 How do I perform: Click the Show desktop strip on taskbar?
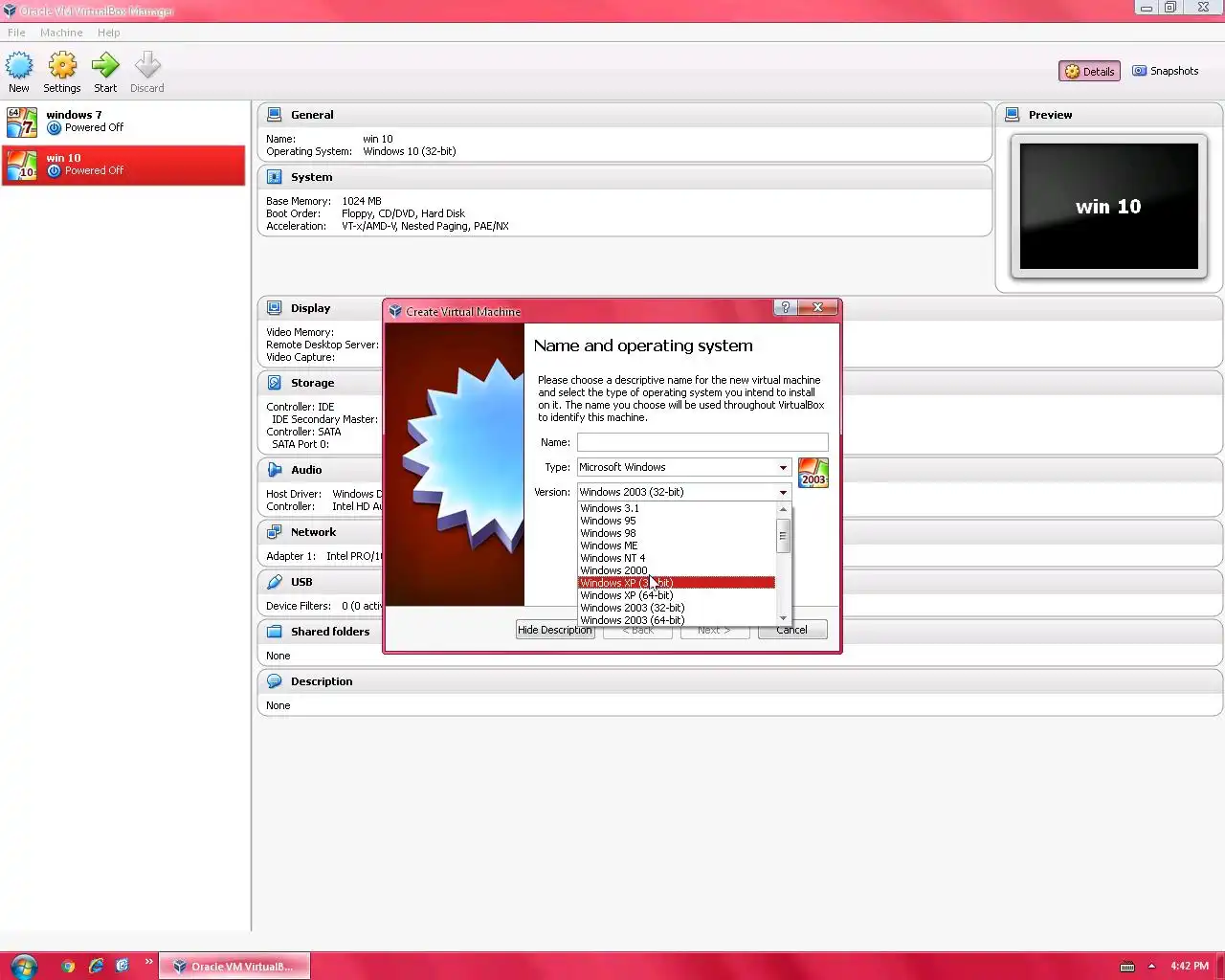point(1220,966)
